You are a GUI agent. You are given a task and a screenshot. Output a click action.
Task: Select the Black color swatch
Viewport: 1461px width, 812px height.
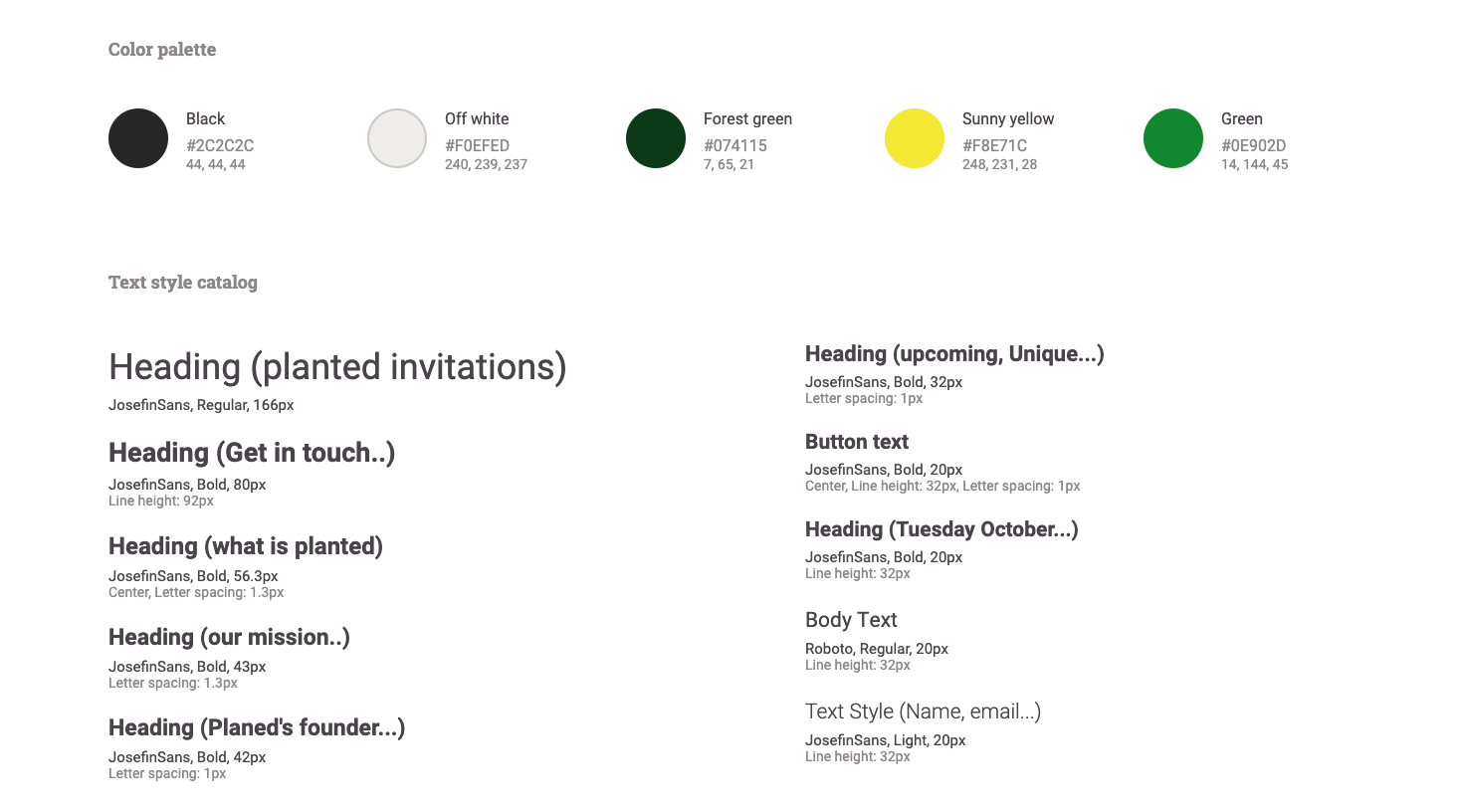[x=138, y=138]
